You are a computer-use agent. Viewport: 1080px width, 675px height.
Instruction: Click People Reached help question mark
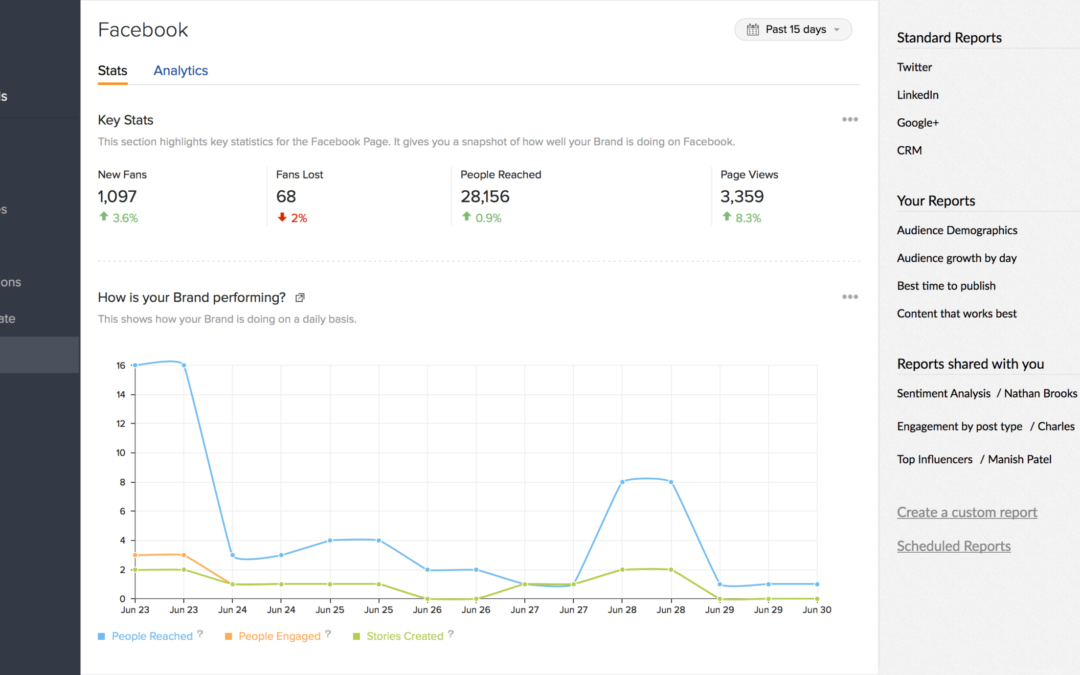click(200, 634)
